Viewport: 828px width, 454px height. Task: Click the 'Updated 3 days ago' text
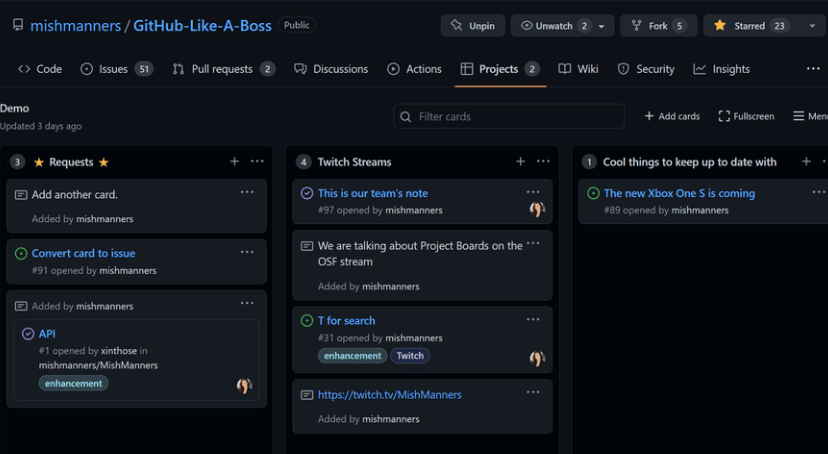click(x=41, y=126)
